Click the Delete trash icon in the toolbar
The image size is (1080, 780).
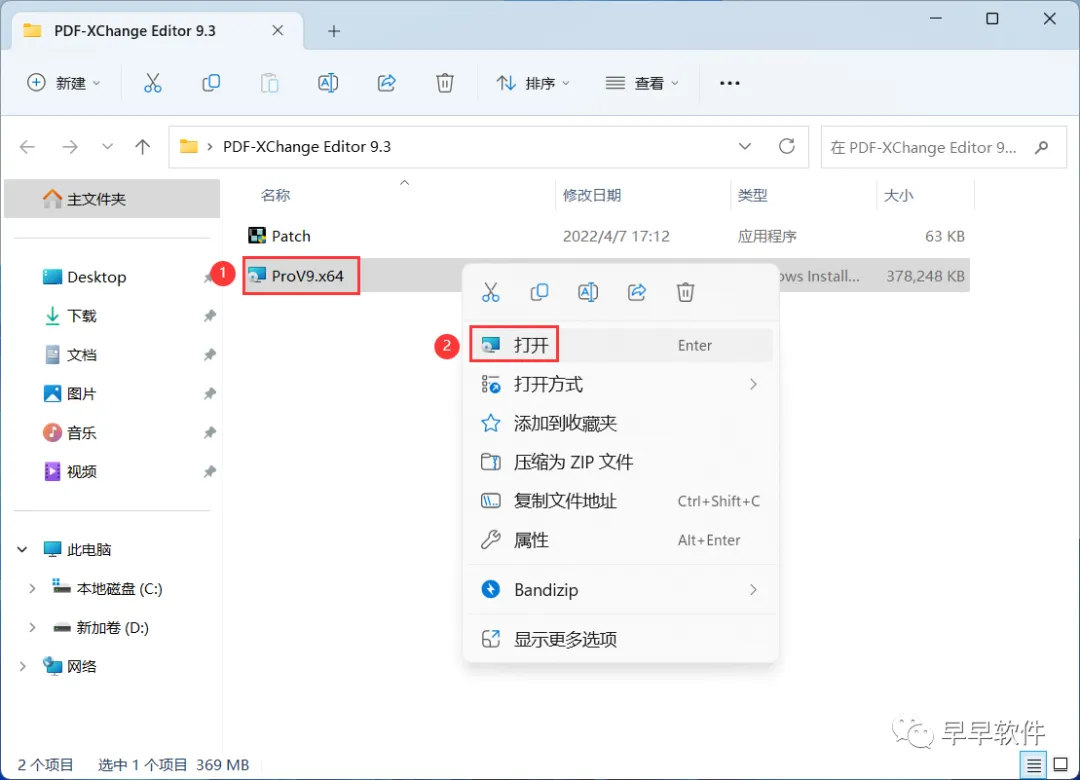[x=445, y=83]
